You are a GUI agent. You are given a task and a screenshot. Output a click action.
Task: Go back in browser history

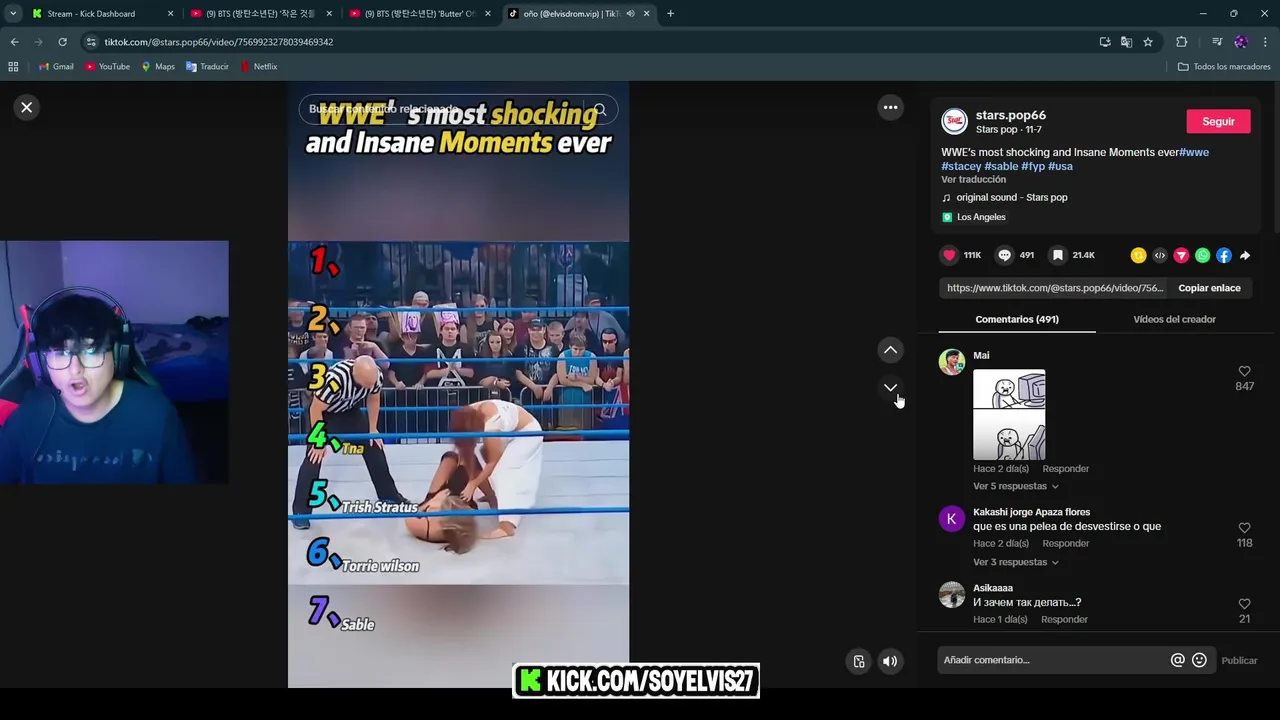pos(14,42)
